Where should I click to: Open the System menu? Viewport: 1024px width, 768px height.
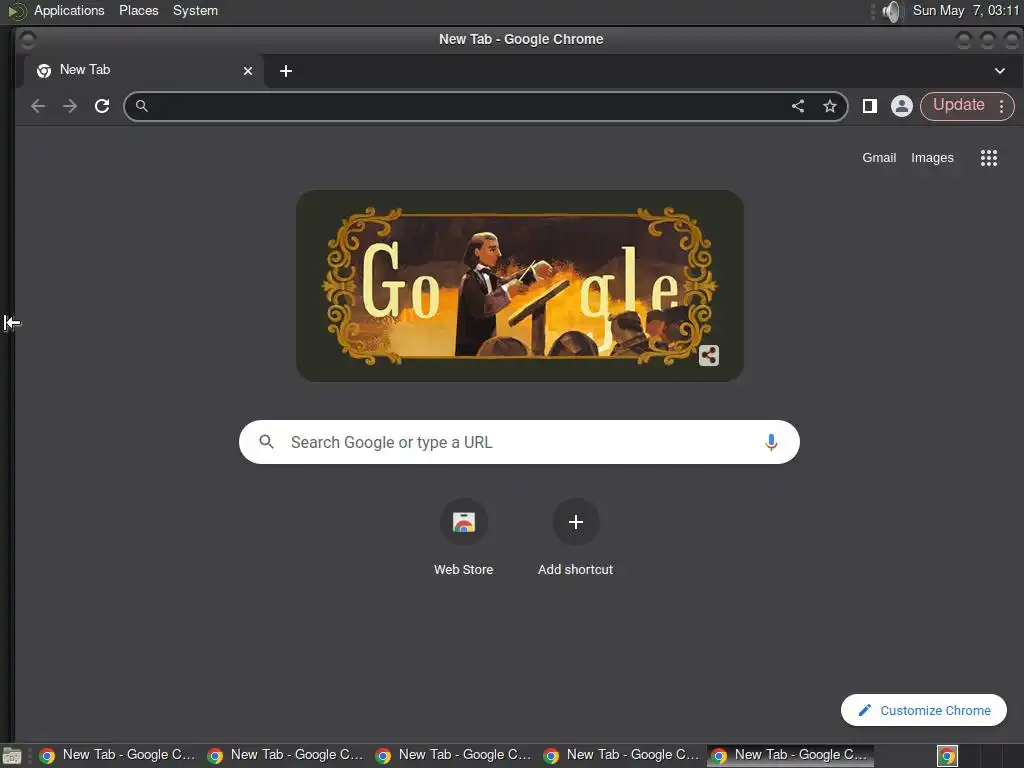pyautogui.click(x=195, y=10)
